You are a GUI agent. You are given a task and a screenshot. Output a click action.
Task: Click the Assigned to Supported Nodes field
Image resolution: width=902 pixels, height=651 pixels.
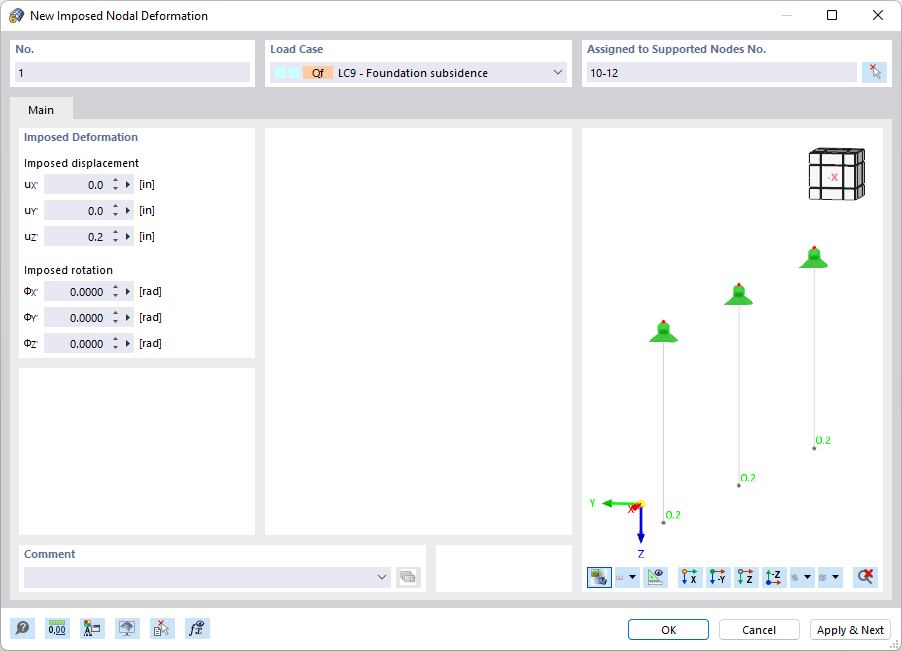[722, 72]
